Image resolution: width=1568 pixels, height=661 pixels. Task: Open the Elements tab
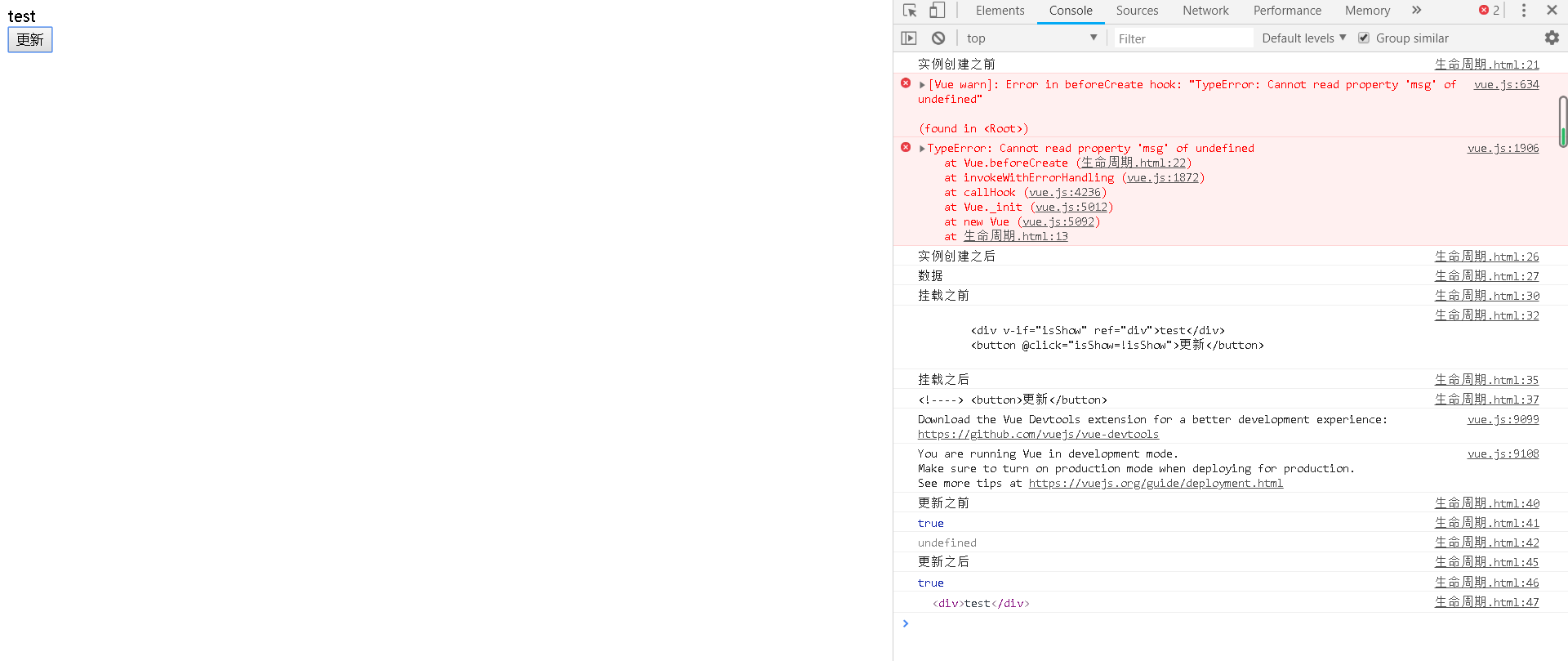[1000, 11]
